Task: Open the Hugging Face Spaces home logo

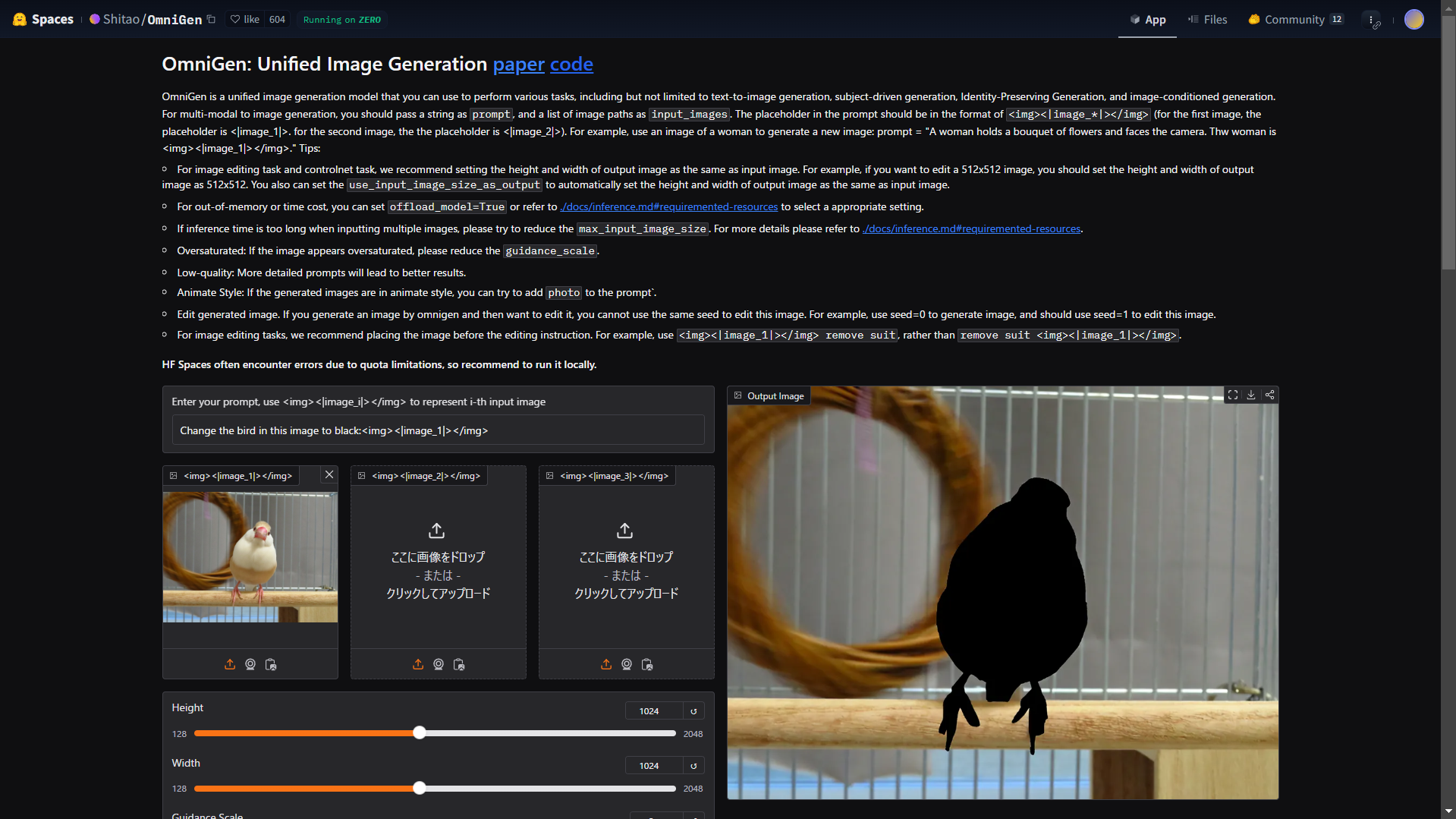Action: (43, 19)
